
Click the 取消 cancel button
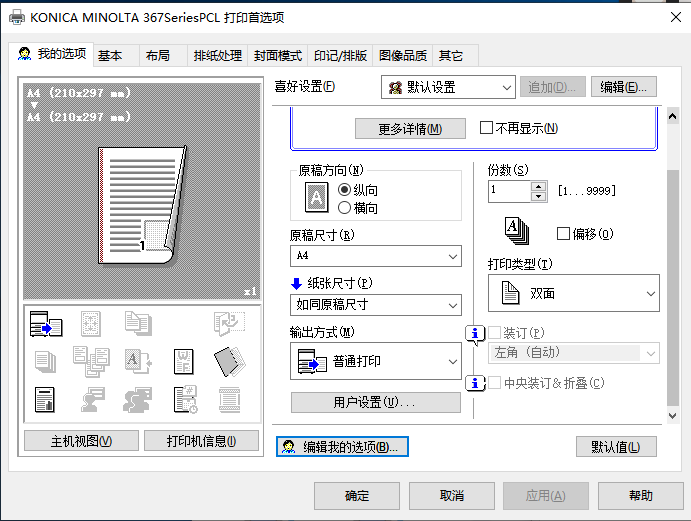[452, 496]
